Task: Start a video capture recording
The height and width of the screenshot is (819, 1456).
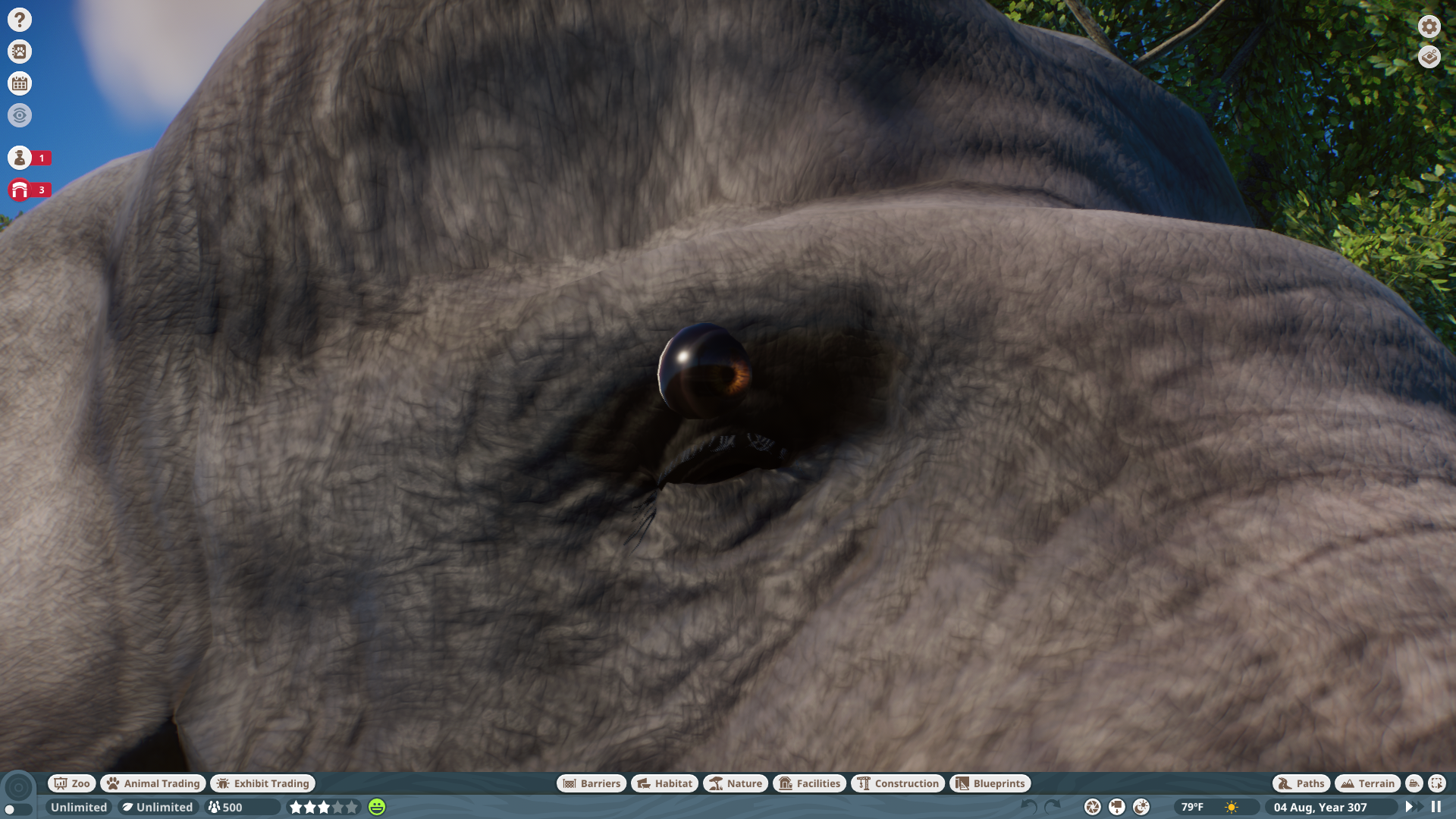Action: click(1116, 807)
